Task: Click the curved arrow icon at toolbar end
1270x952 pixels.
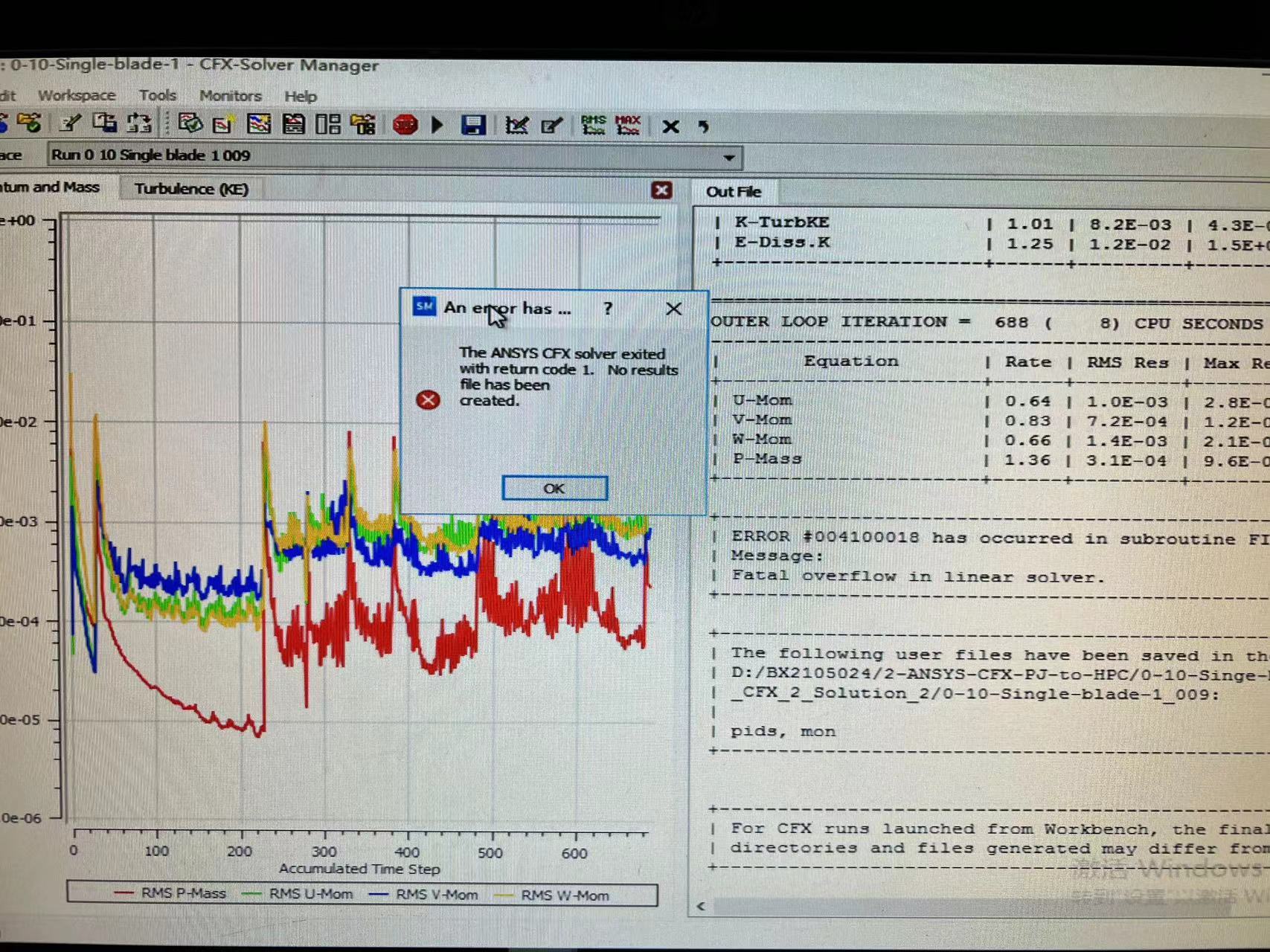Action: coord(703,126)
